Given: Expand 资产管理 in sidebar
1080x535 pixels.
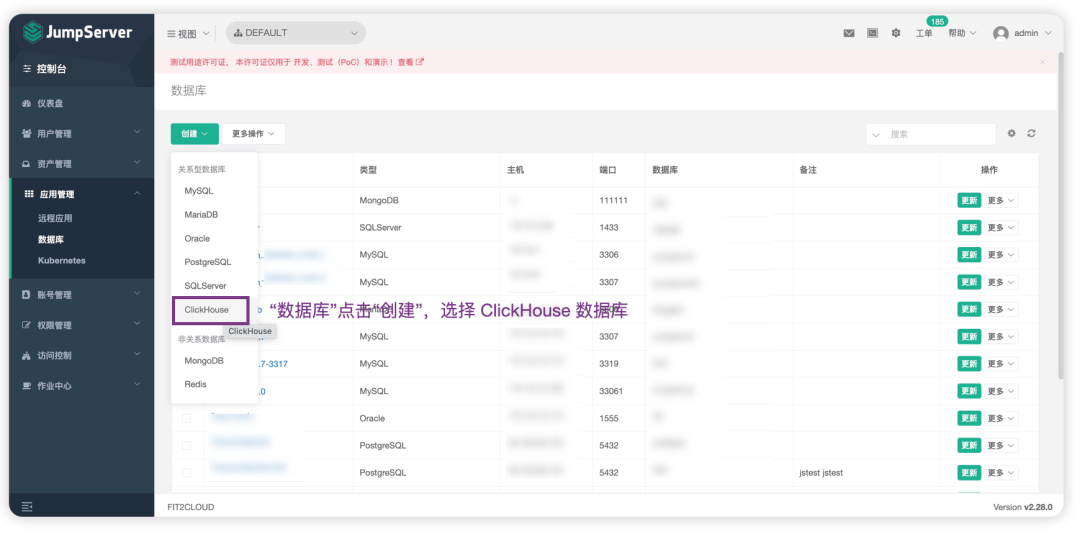Looking at the screenshot, I should [x=82, y=164].
